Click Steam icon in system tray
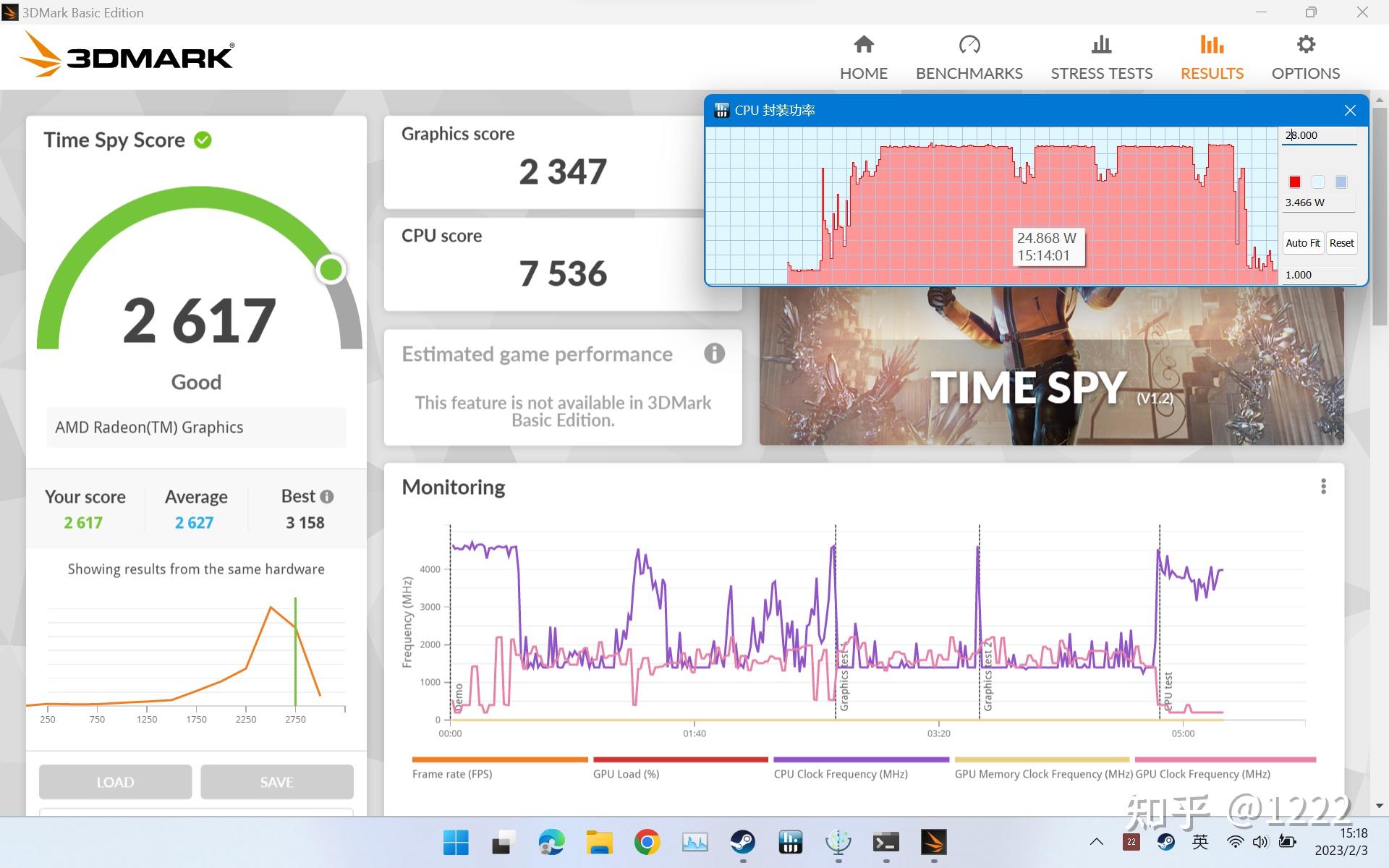 (1165, 841)
